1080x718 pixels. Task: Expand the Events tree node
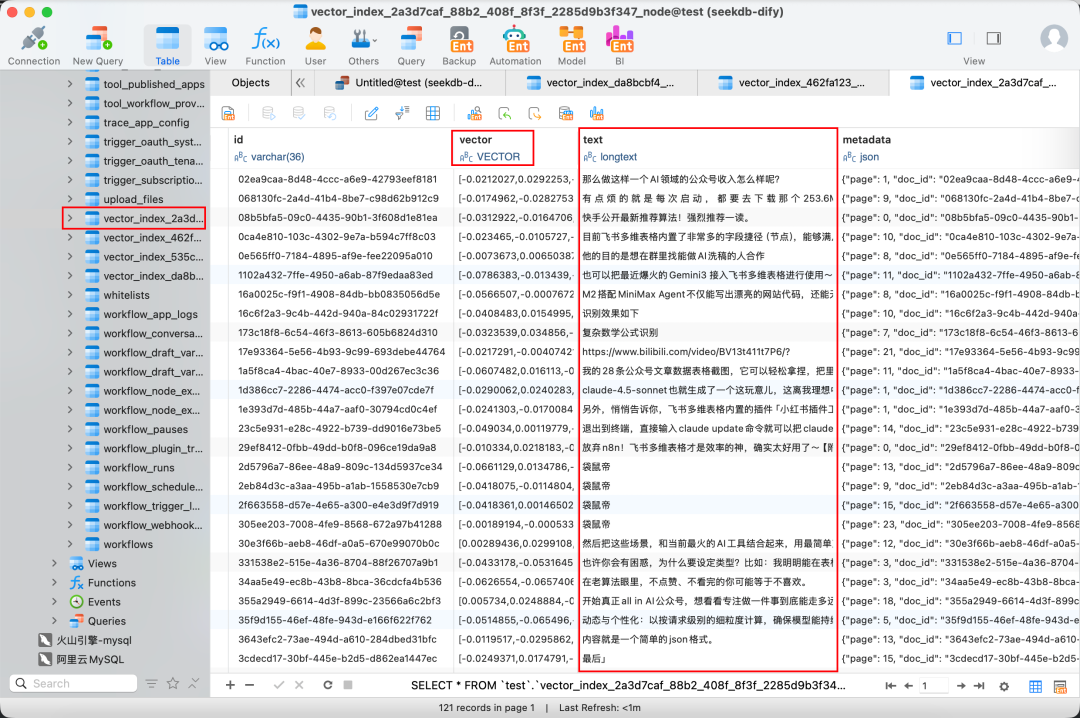pos(54,602)
